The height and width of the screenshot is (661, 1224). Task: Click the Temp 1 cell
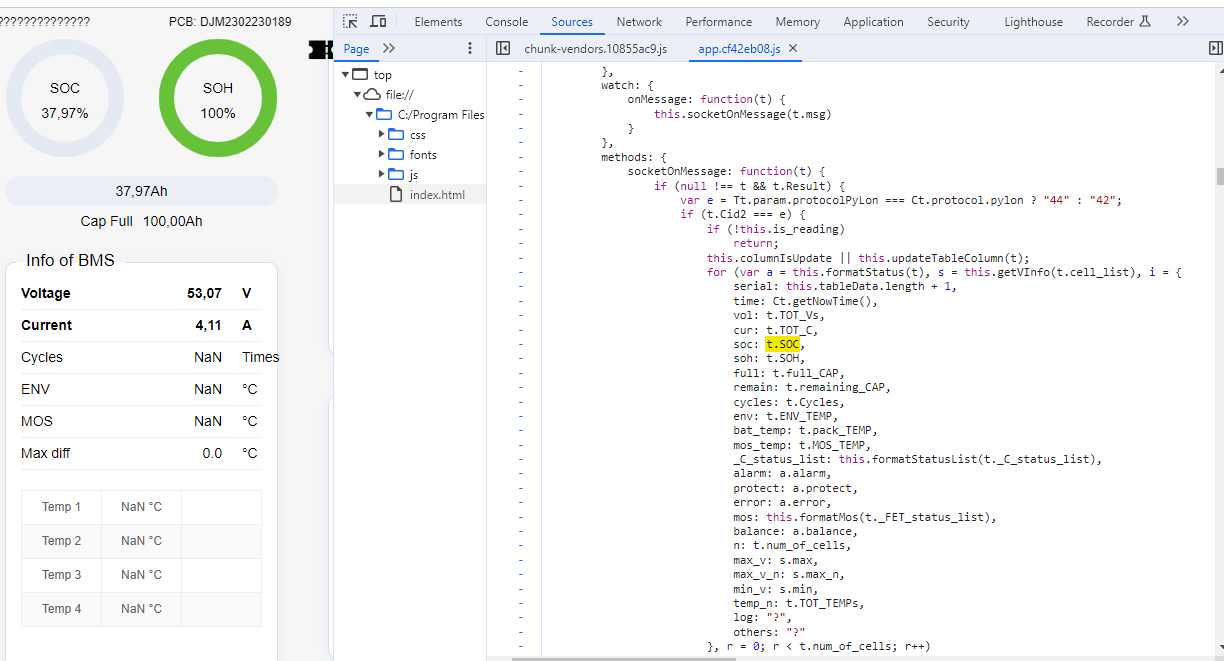pos(62,507)
